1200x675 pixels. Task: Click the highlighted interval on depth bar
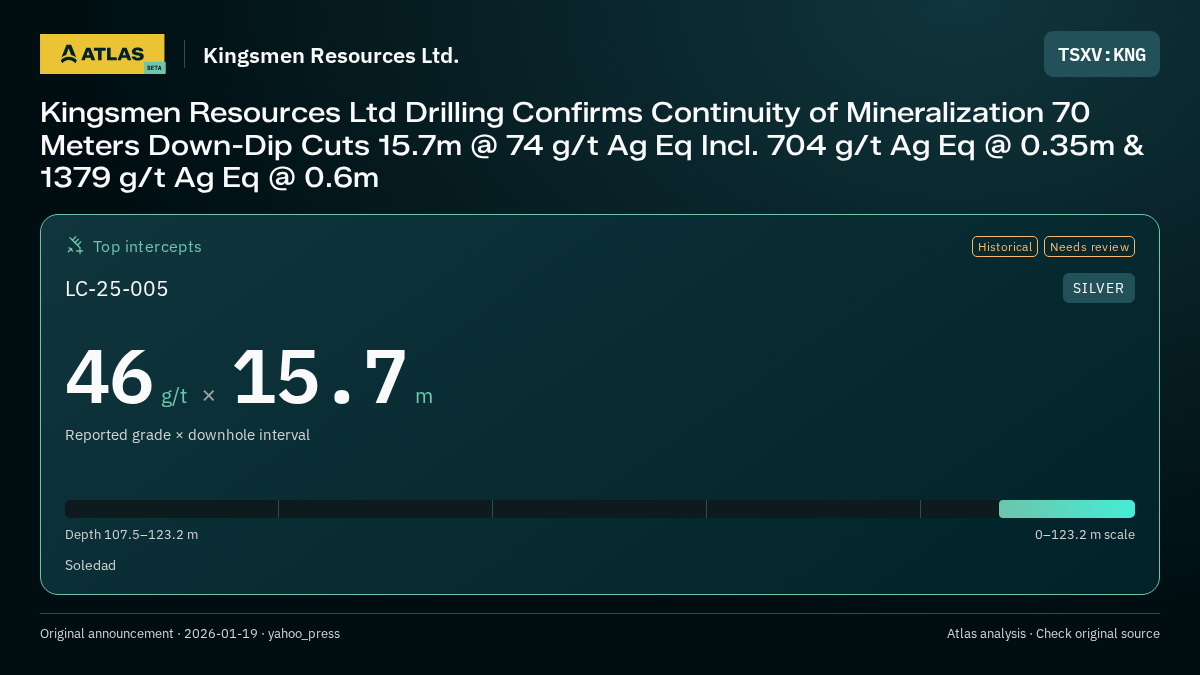(1067, 509)
